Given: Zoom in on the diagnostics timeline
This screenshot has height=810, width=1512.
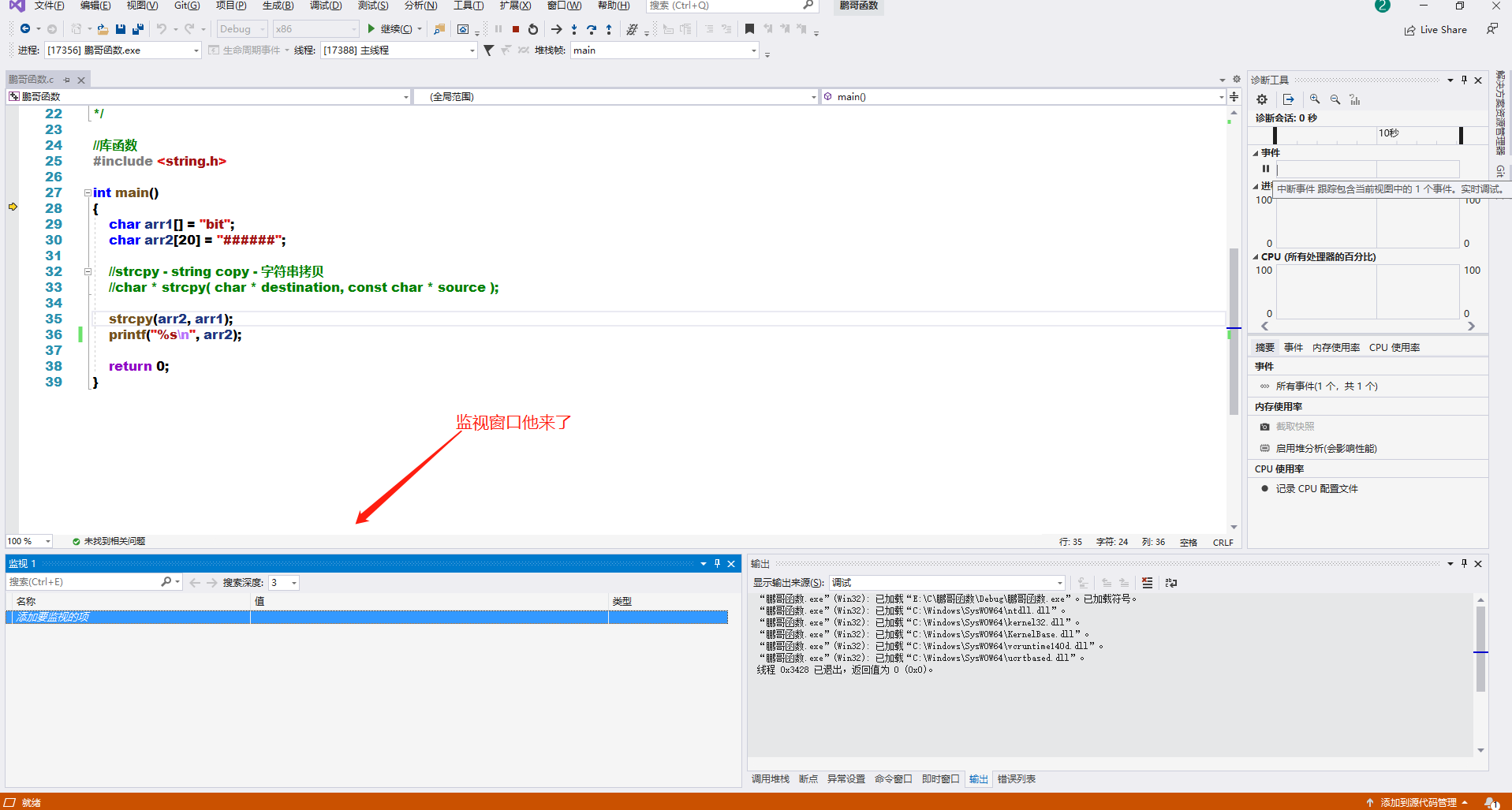Looking at the screenshot, I should click(x=1315, y=99).
